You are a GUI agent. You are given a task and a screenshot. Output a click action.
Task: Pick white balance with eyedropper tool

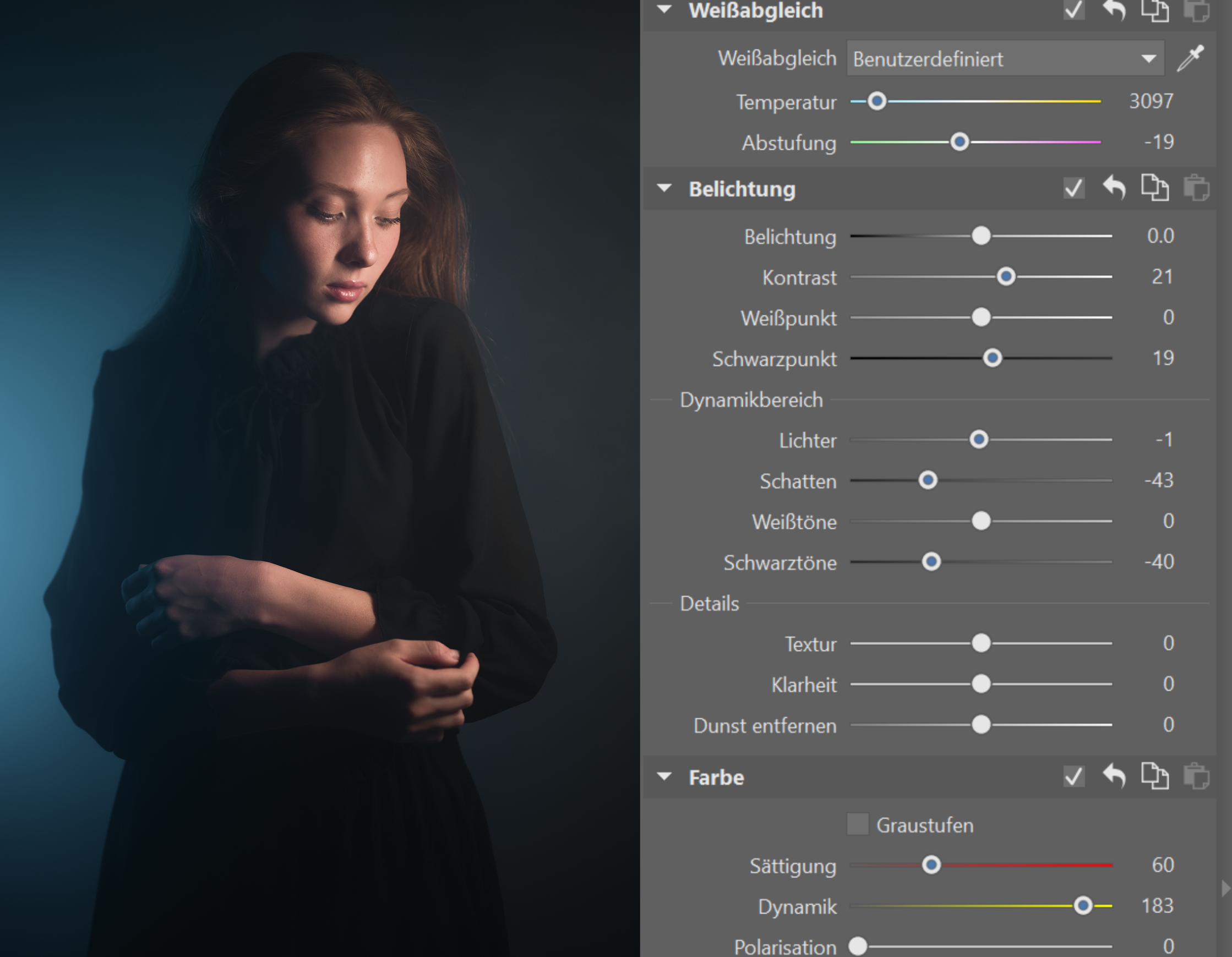1190,58
